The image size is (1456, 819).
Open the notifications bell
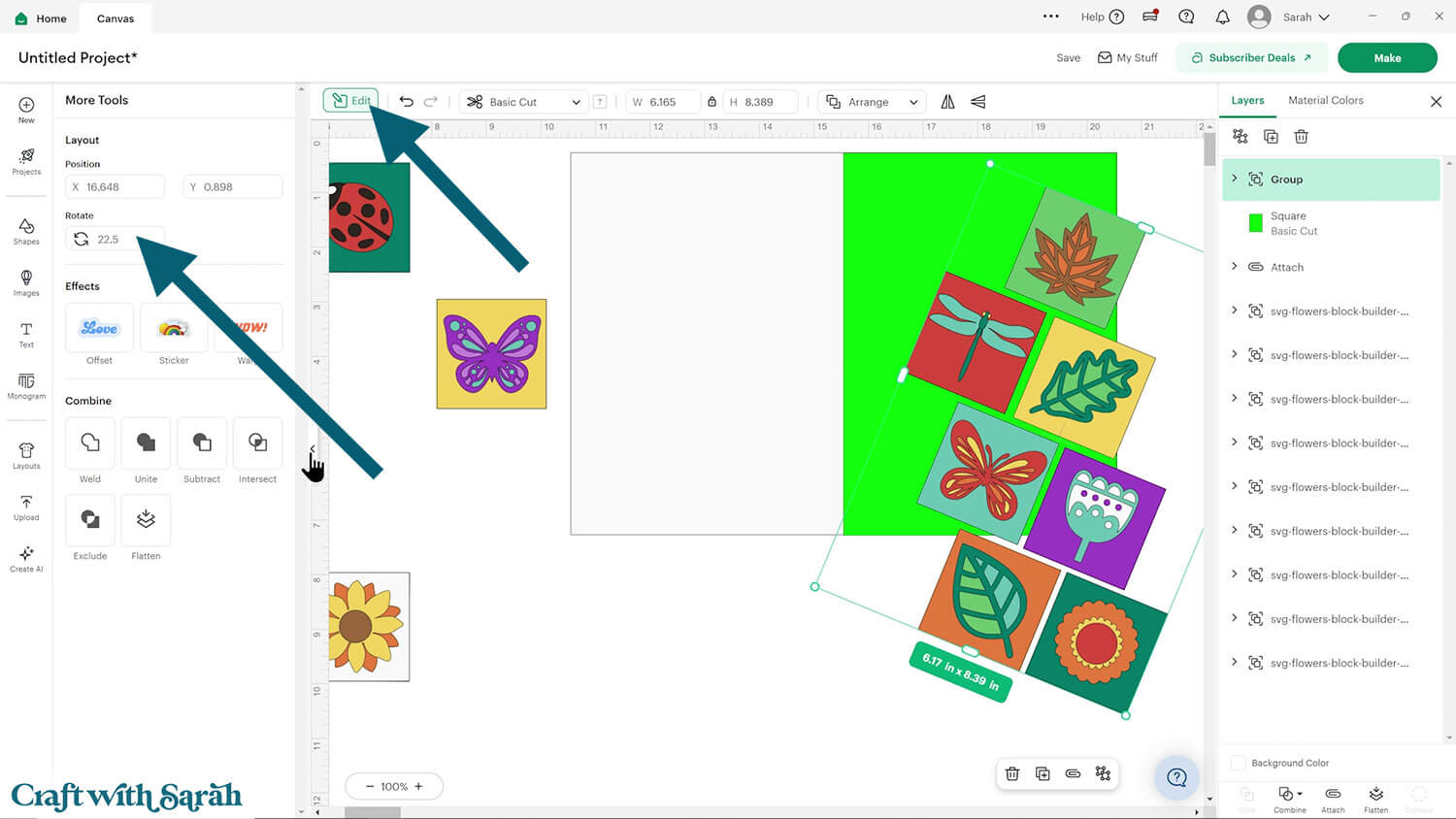[1222, 16]
